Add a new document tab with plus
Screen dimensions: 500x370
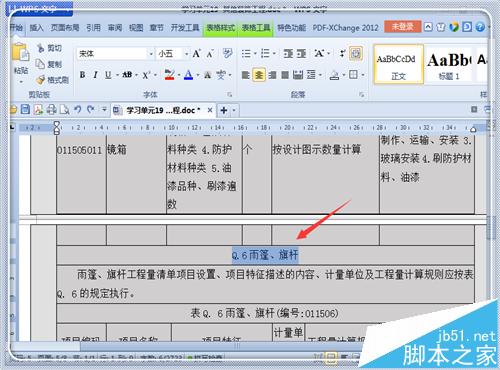tap(224, 110)
